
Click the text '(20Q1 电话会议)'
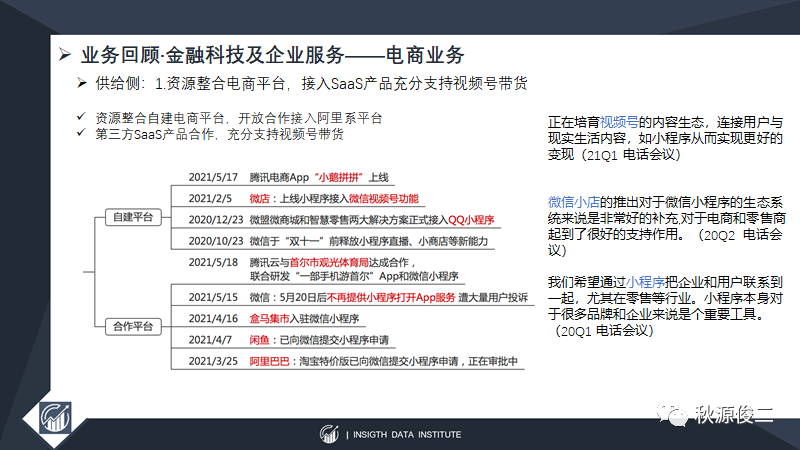pos(603,331)
